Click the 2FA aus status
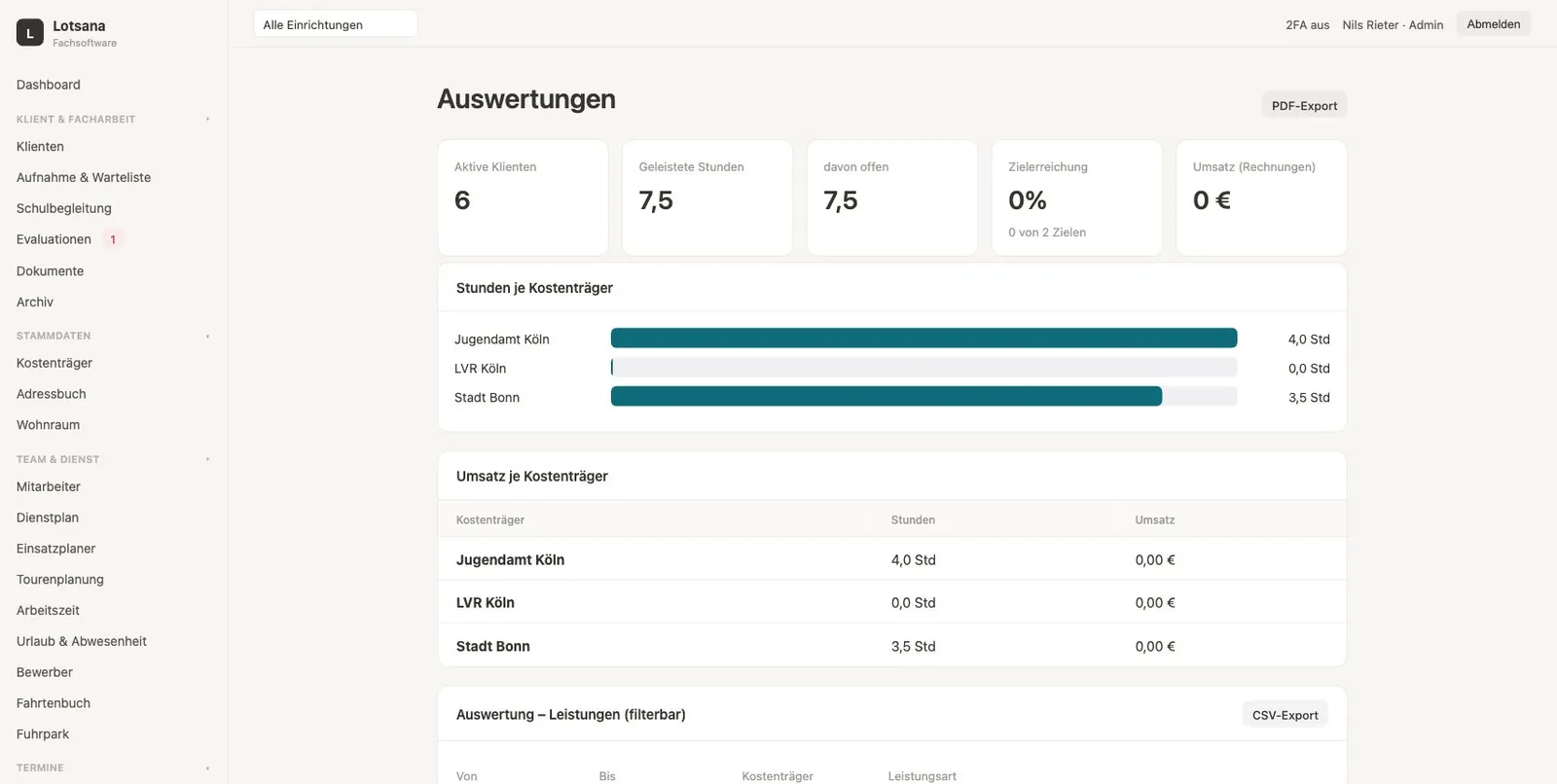This screenshot has width=1557, height=784. click(x=1307, y=25)
